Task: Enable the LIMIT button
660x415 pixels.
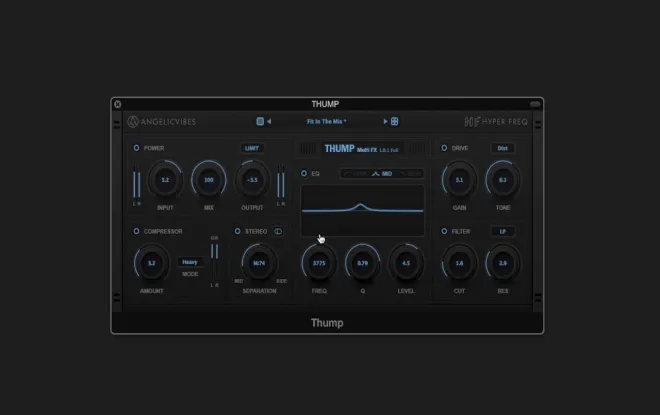Action: click(252, 148)
